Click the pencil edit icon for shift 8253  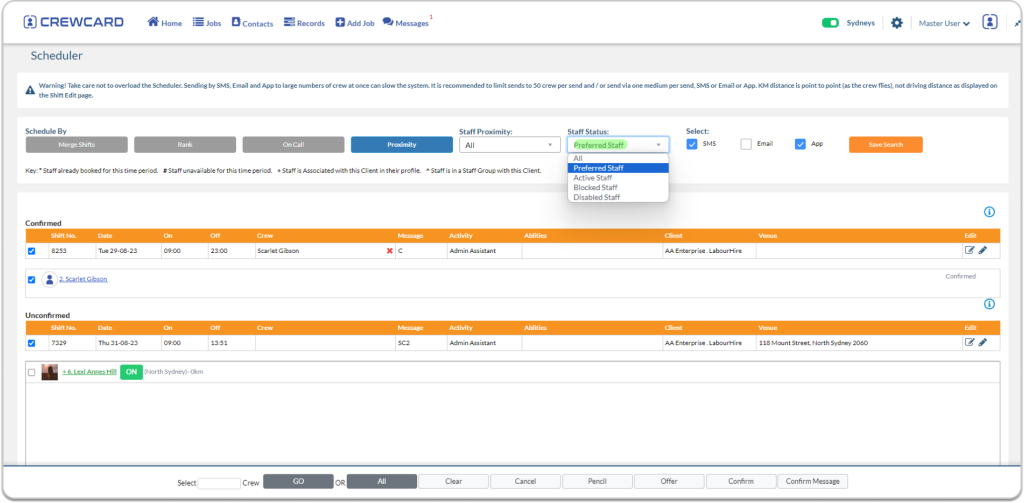pos(982,251)
